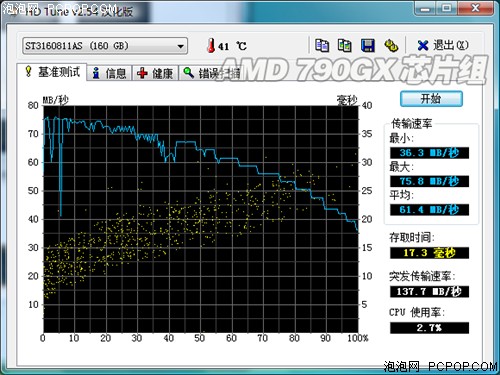The height and width of the screenshot is (375, 500).
Task: Click the access time value 17.3 毫秒
Action: pos(429,253)
